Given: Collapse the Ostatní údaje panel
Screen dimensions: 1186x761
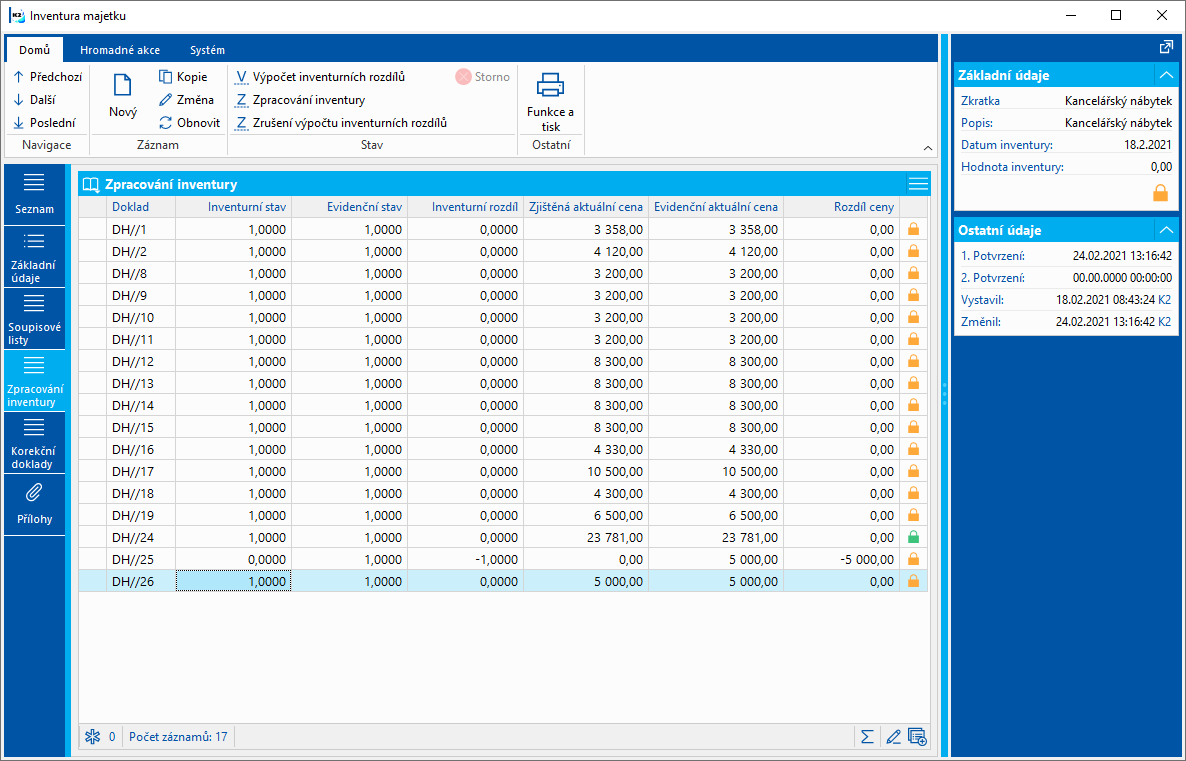Looking at the screenshot, I should click(x=1166, y=230).
